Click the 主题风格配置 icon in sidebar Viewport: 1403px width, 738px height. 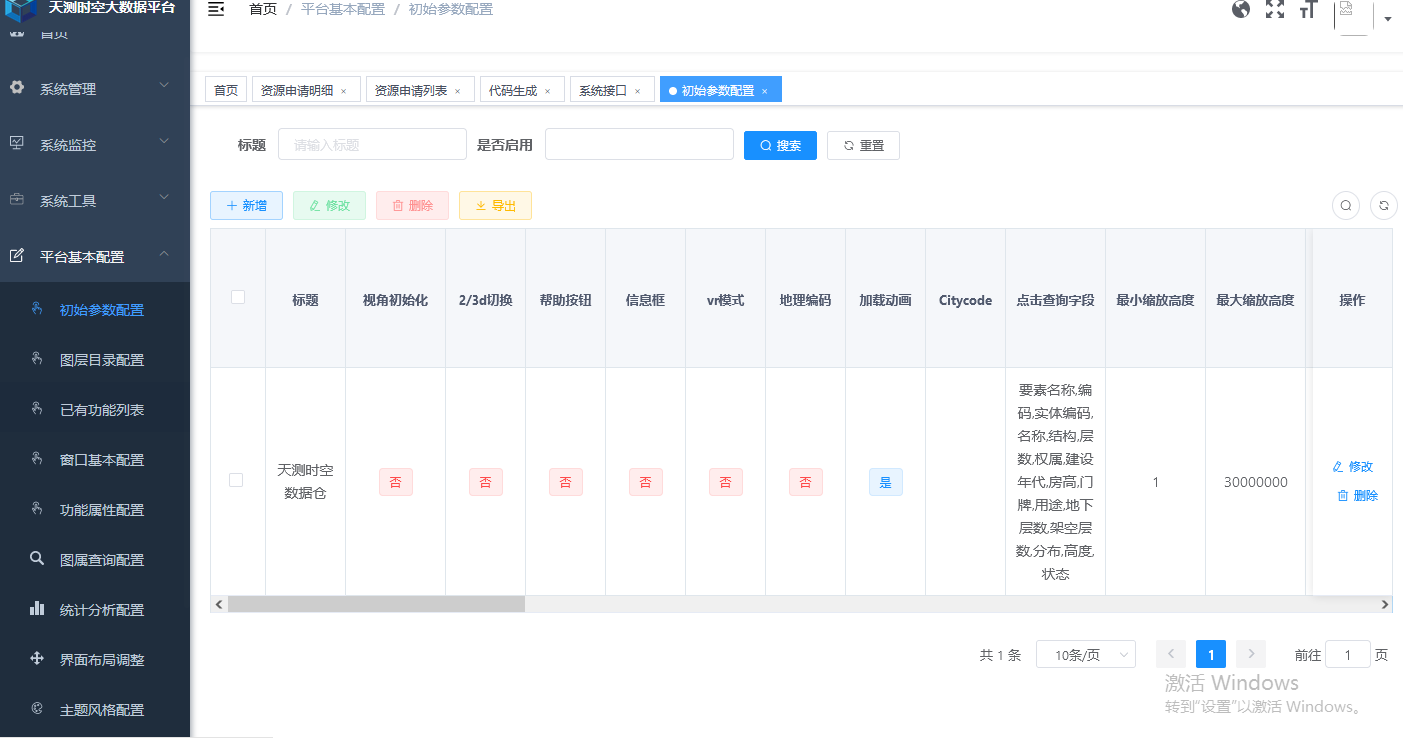[37, 709]
